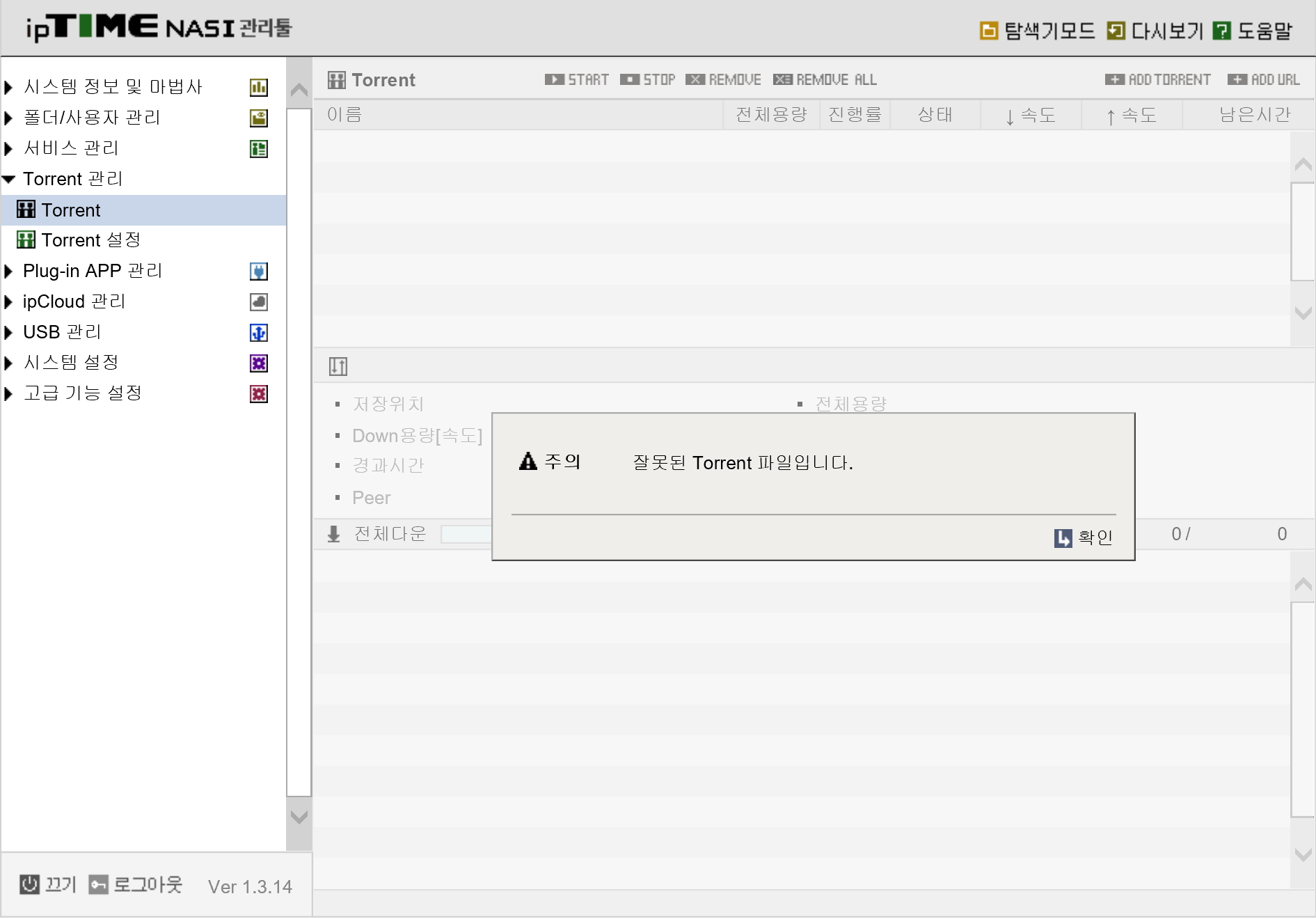Expand USB 관리 section
The height and width of the screenshot is (919, 1316).
pyautogui.click(x=8, y=332)
